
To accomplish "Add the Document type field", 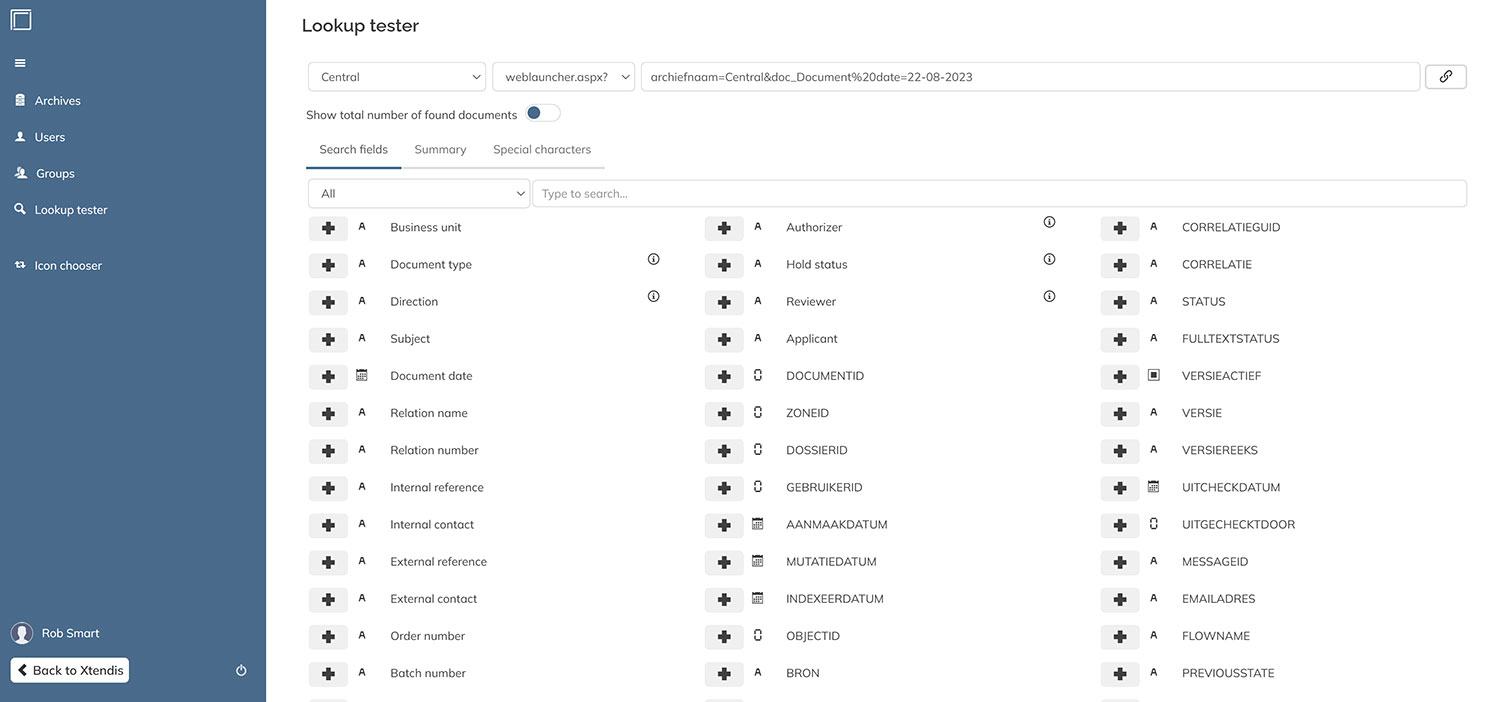I will point(328,265).
